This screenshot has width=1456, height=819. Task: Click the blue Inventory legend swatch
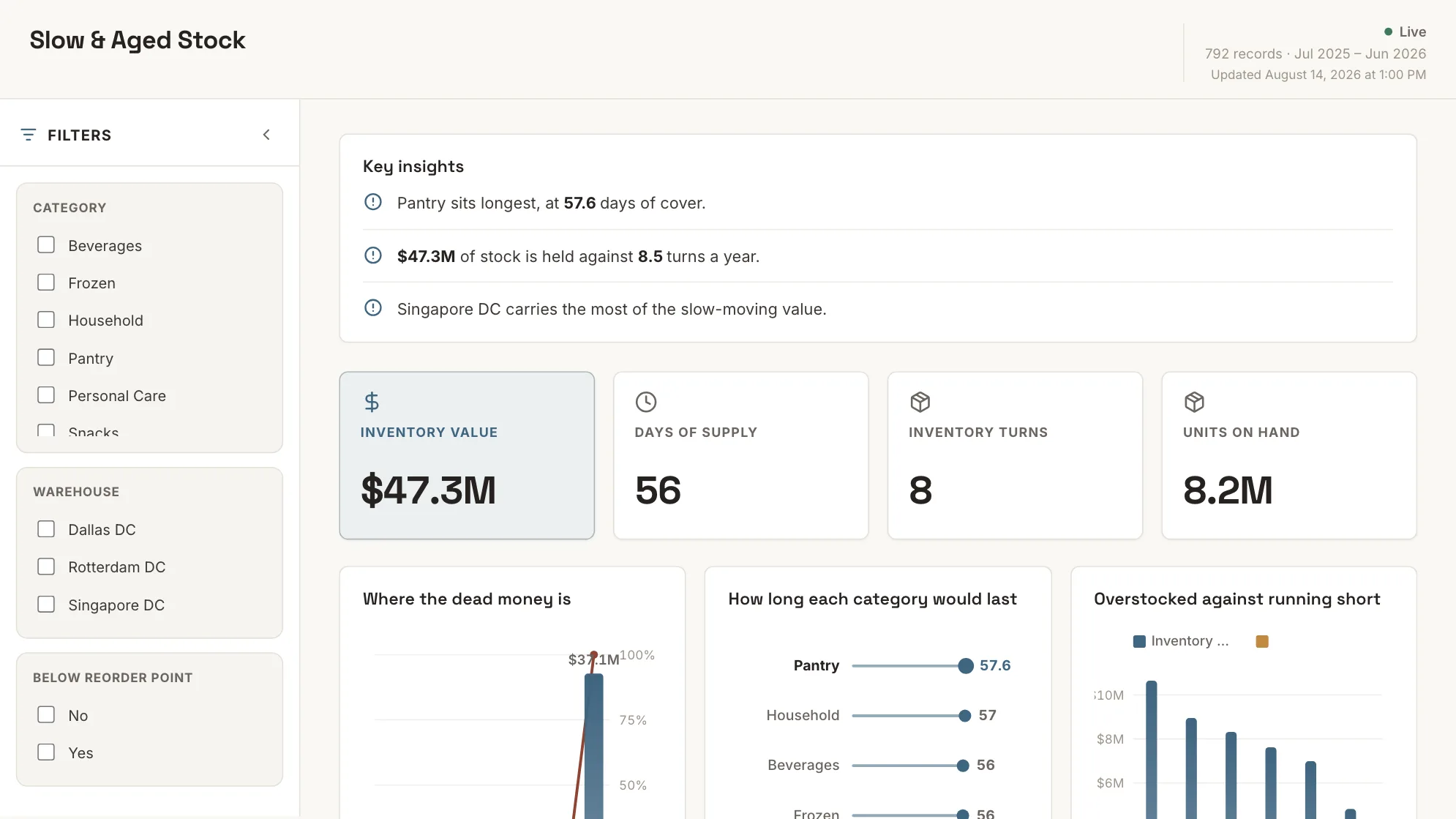(x=1139, y=641)
